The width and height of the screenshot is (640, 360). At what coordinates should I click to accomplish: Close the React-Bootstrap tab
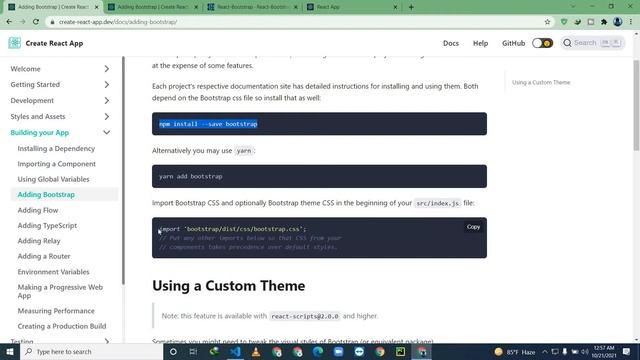coord(296,7)
